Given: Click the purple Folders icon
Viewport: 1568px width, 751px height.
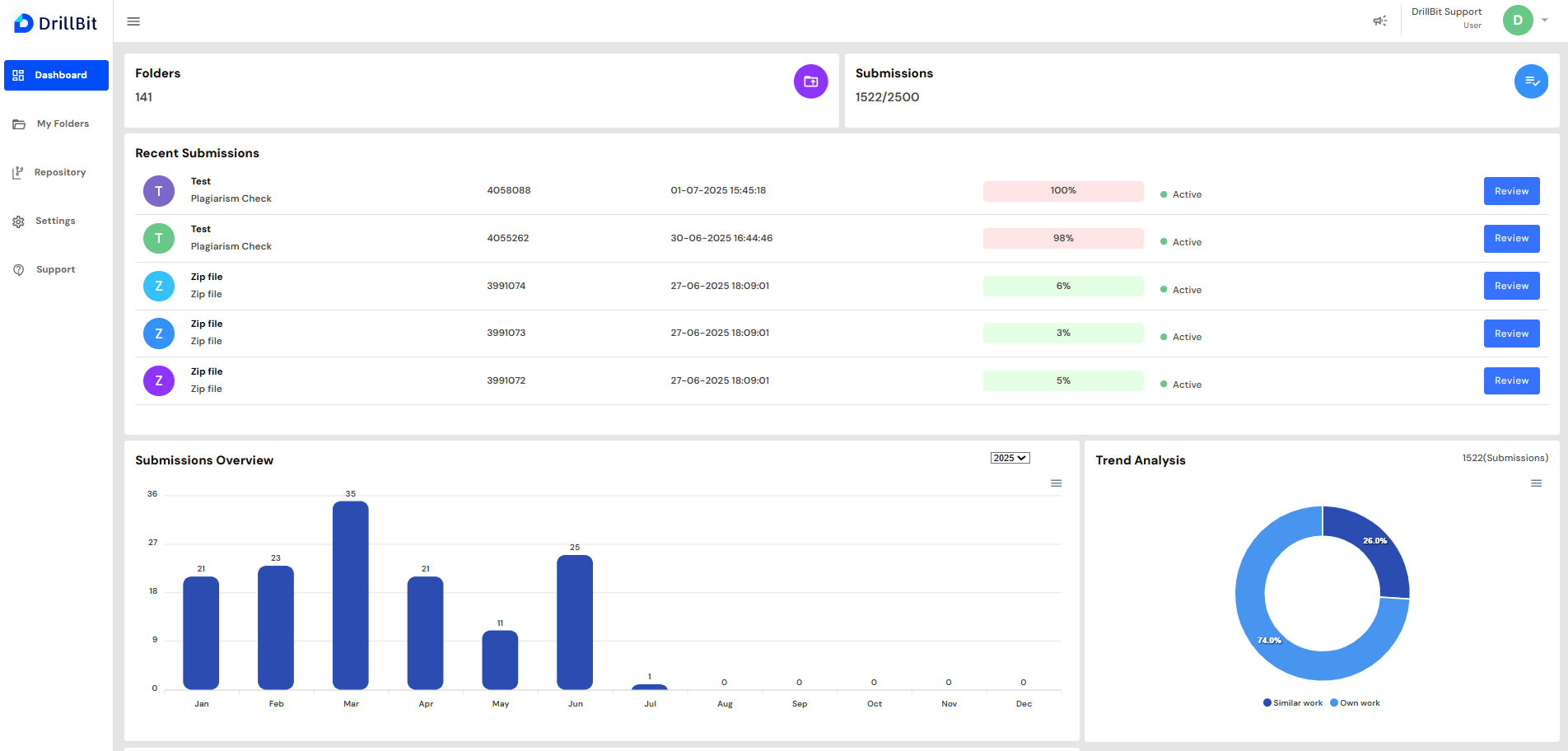Looking at the screenshot, I should click(x=811, y=82).
